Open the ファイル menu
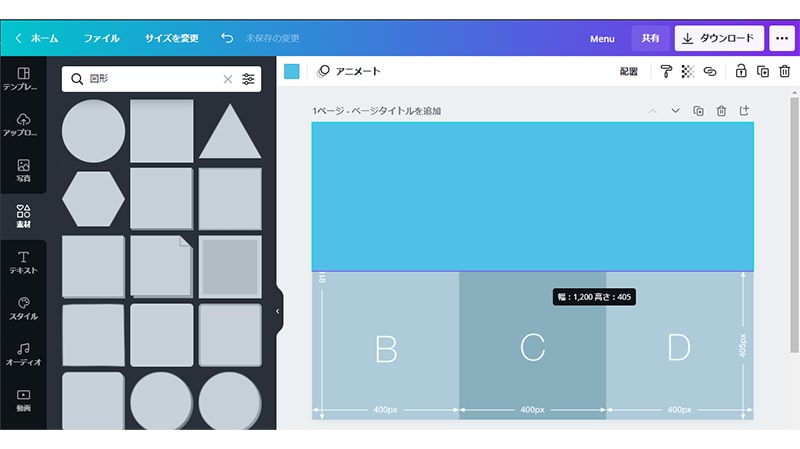This screenshot has height=449, width=800. point(101,38)
